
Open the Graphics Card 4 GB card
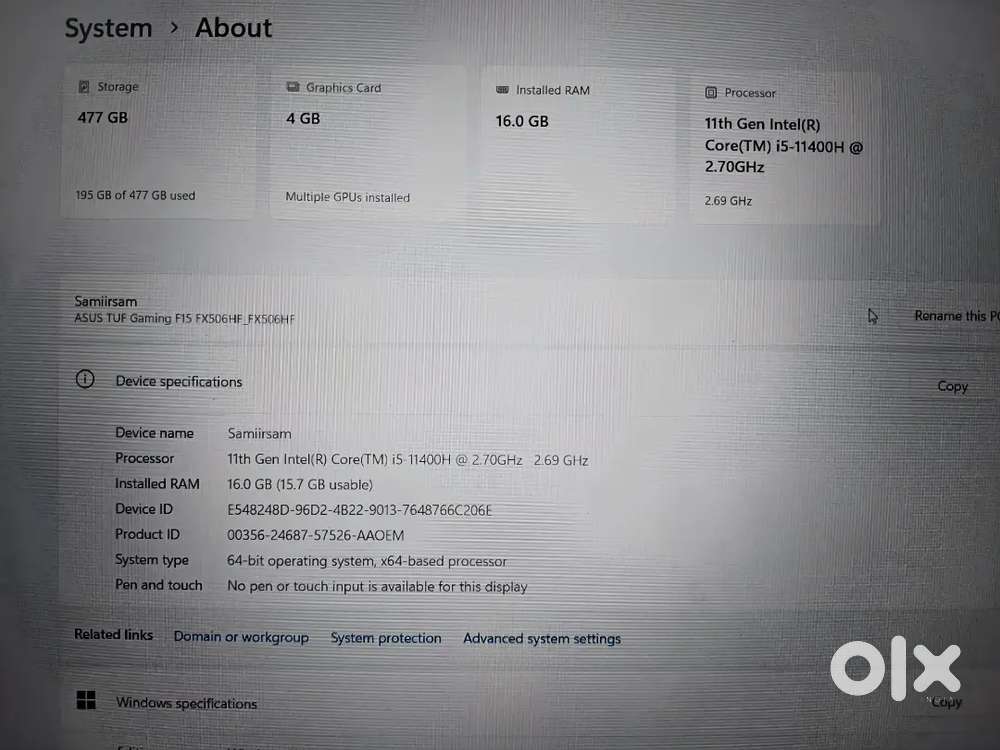click(x=368, y=143)
